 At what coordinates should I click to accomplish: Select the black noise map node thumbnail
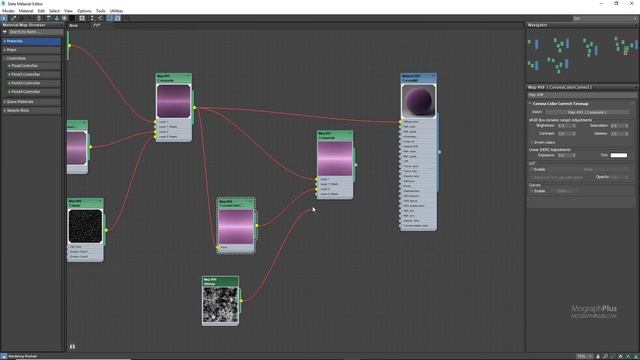point(85,226)
